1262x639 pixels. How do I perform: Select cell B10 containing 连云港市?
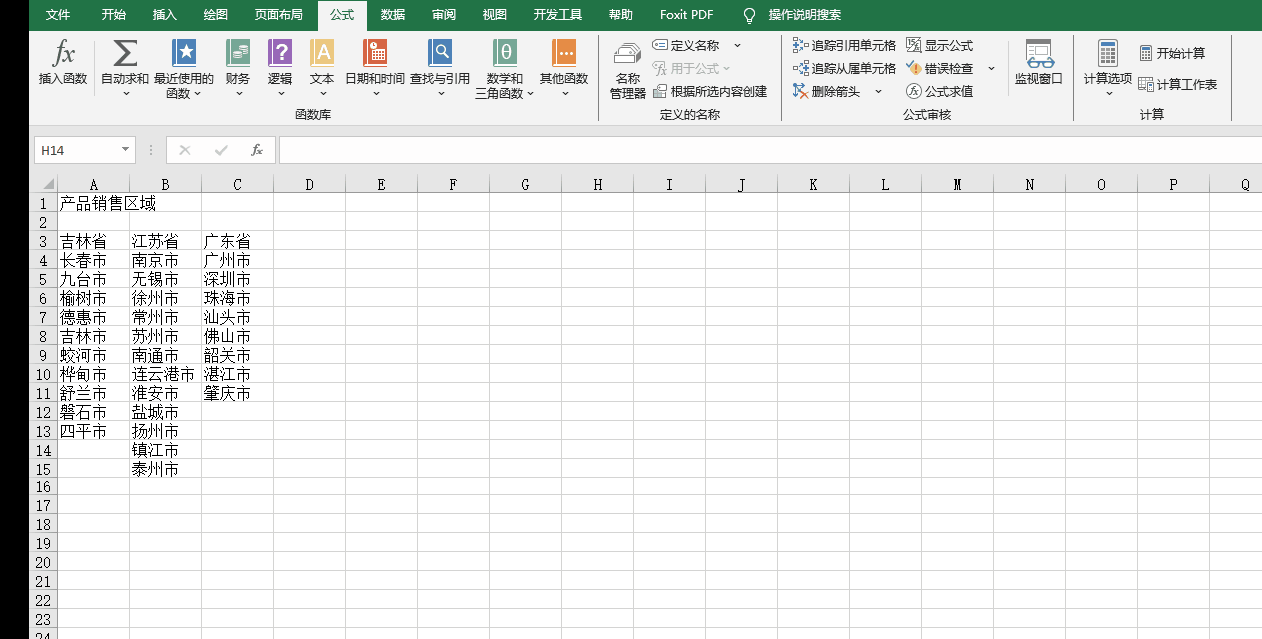165,374
